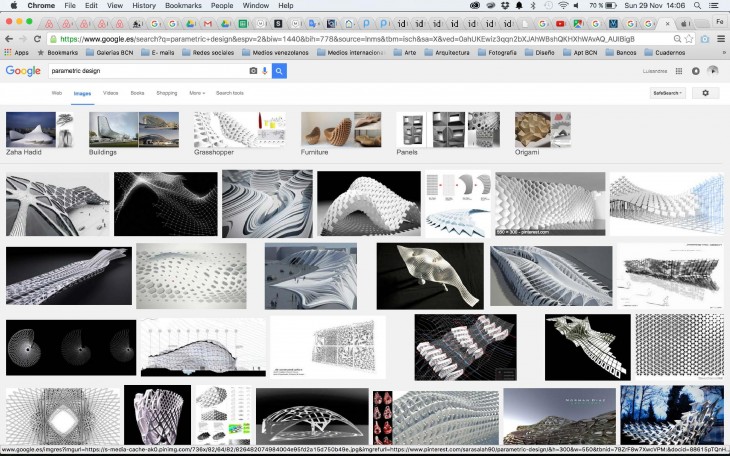730x456 pixels.
Task: Open the Google apps grid icon
Action: (x=679, y=71)
